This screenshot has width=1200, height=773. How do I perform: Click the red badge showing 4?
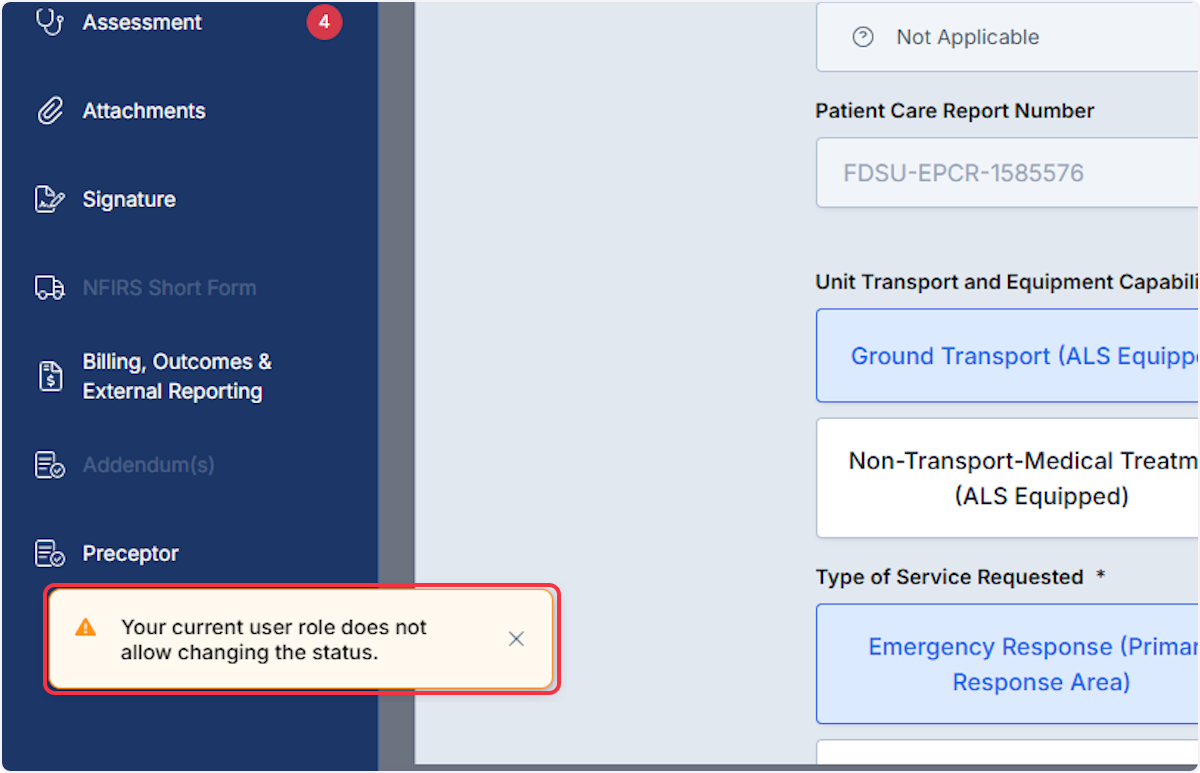click(x=324, y=22)
